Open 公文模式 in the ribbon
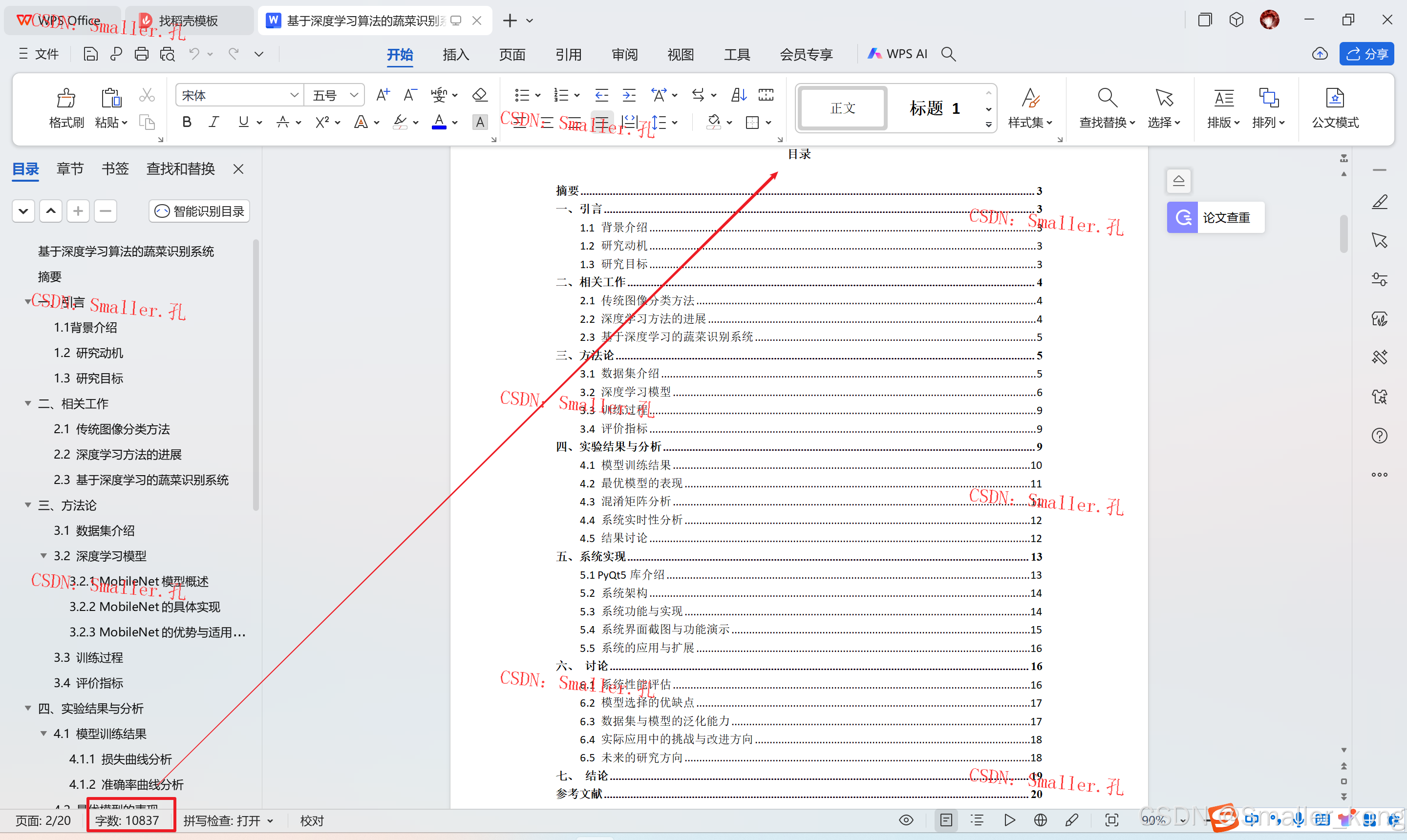Image resolution: width=1407 pixels, height=840 pixels. pyautogui.click(x=1335, y=107)
